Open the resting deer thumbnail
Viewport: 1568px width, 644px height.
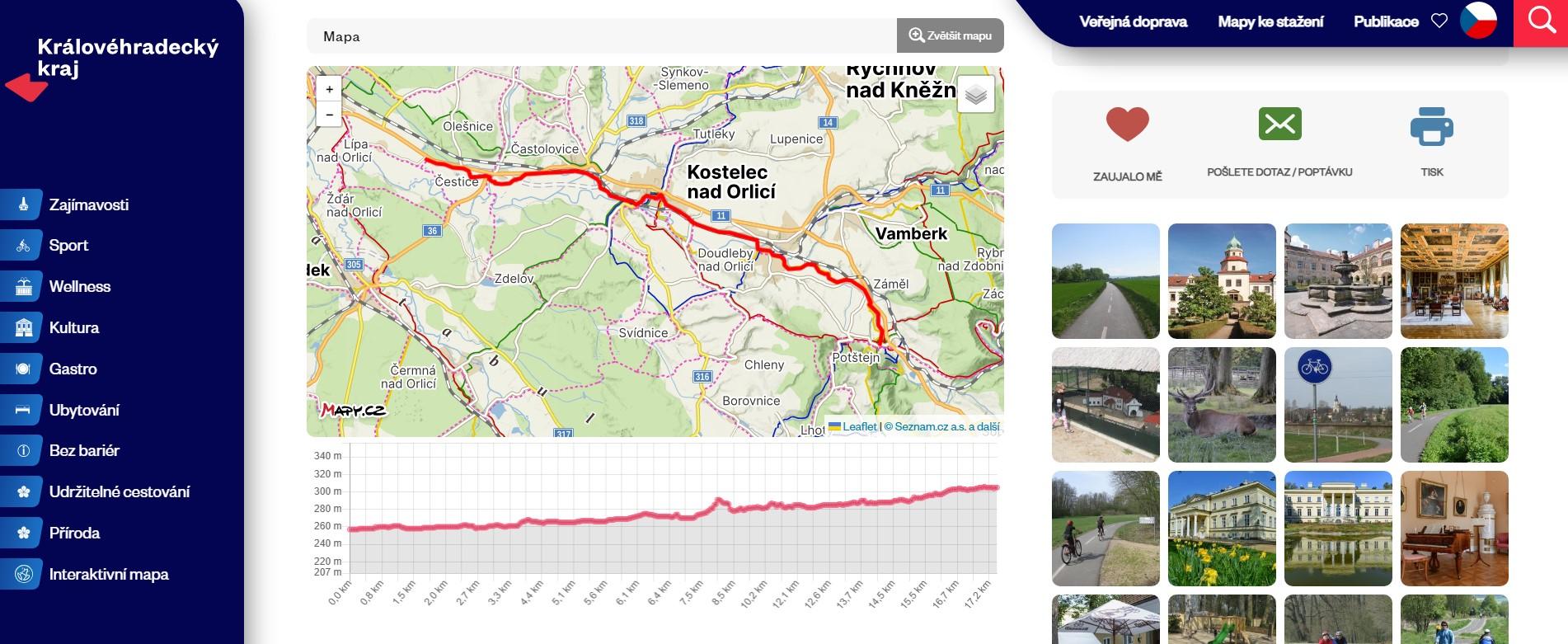[1222, 405]
